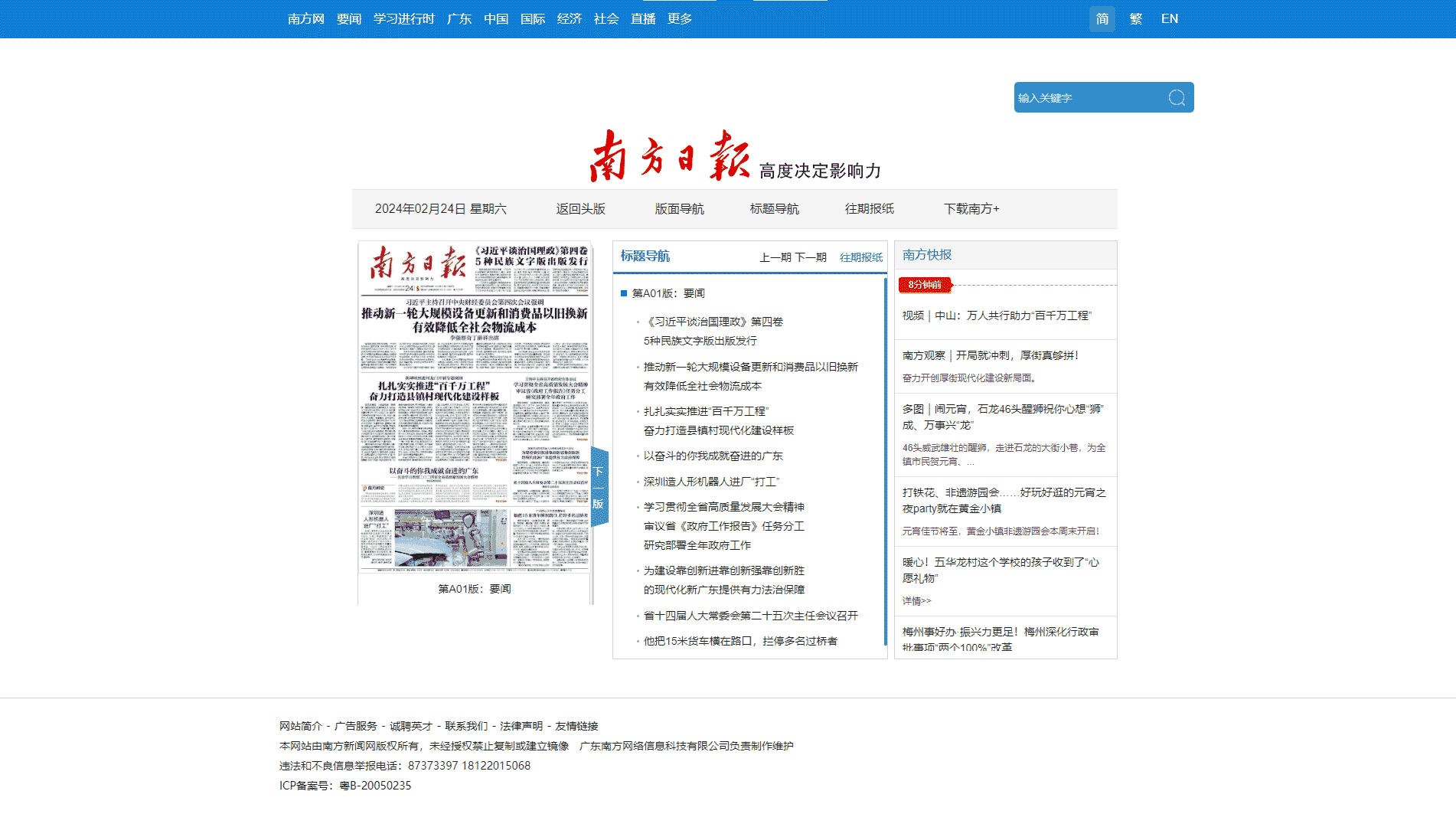The image size is (1456, 827).
Task: Click the date 2024年02月24日 星期六
Action: tap(441, 208)
